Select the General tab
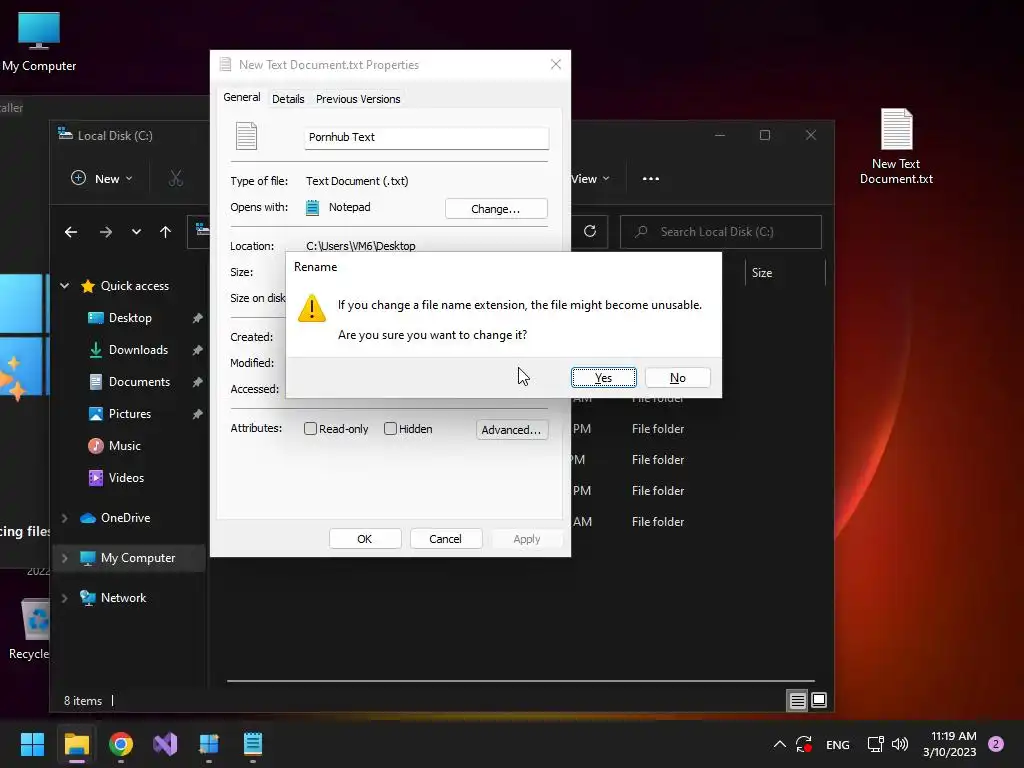 tap(242, 97)
